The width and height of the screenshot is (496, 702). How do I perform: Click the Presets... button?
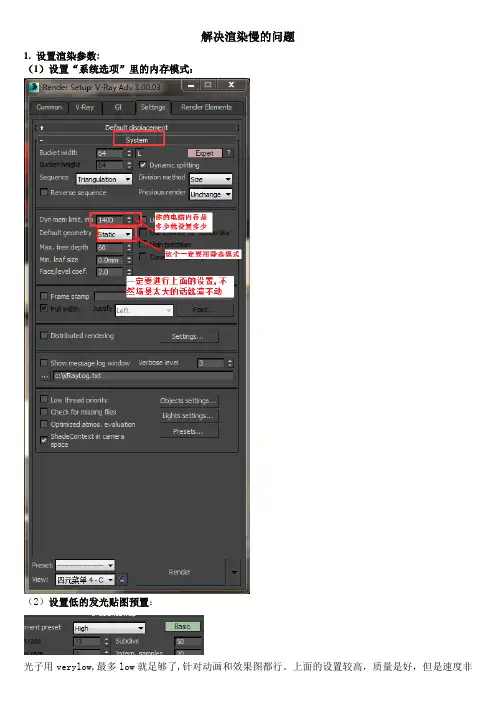coord(188,432)
